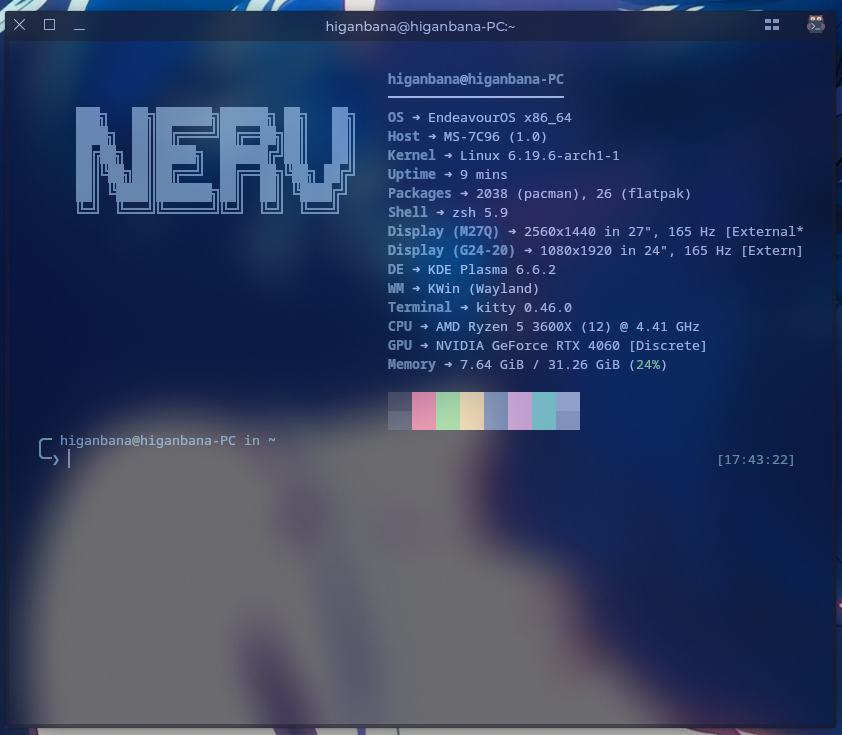Click the OS line EndeavourOS x86_64
This screenshot has height=735, width=842.
click(x=480, y=118)
